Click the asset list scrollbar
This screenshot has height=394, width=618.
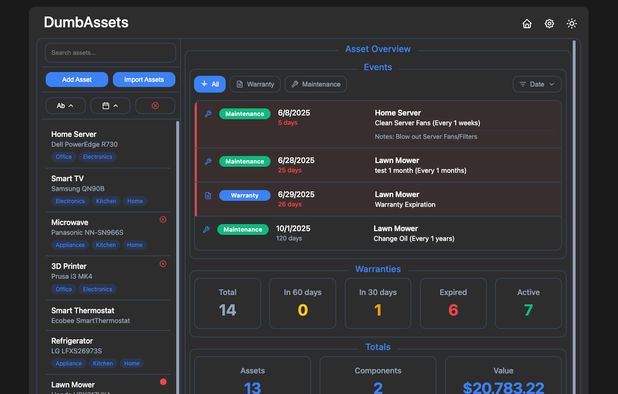[177, 258]
